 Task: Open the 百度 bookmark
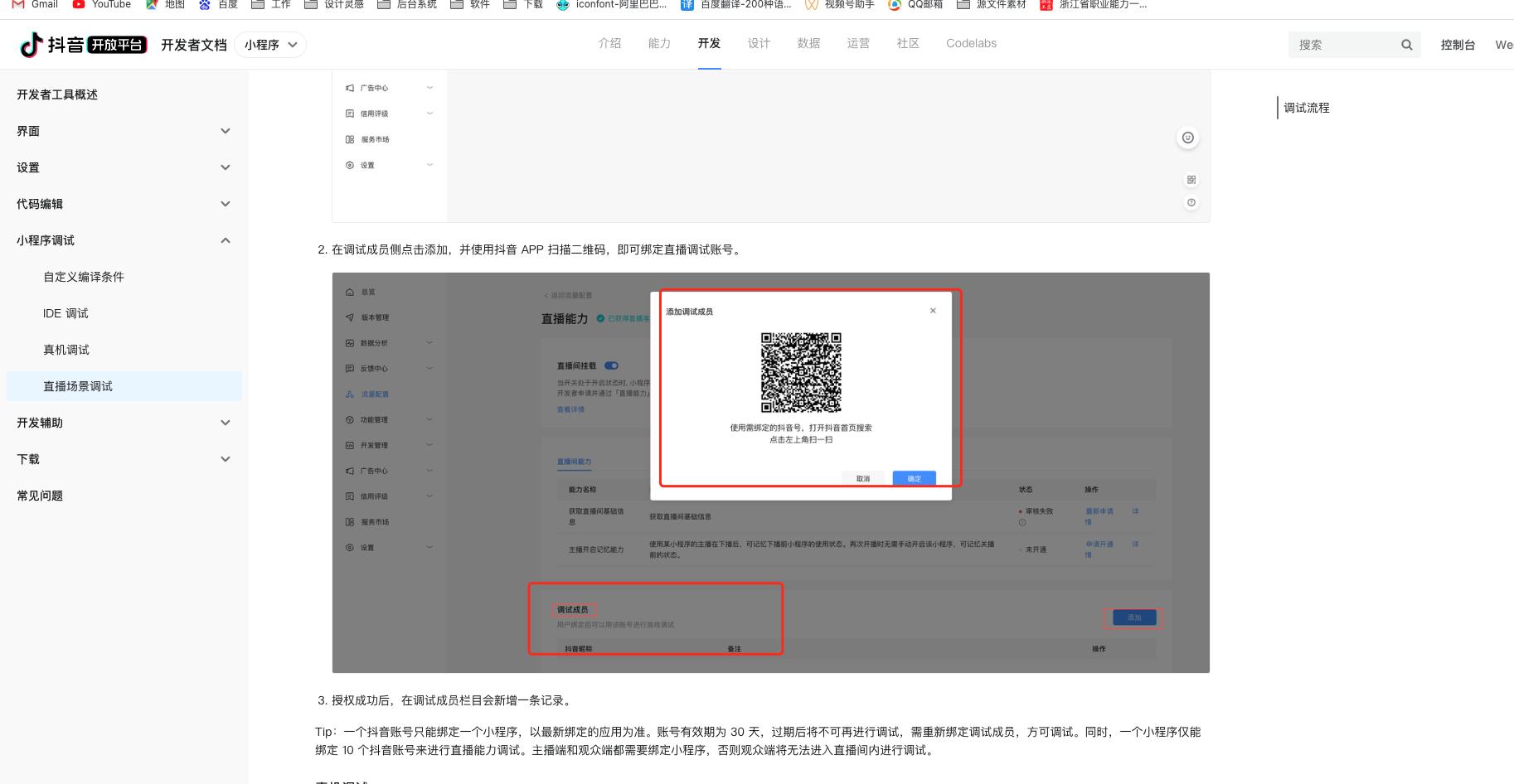[218, 4]
